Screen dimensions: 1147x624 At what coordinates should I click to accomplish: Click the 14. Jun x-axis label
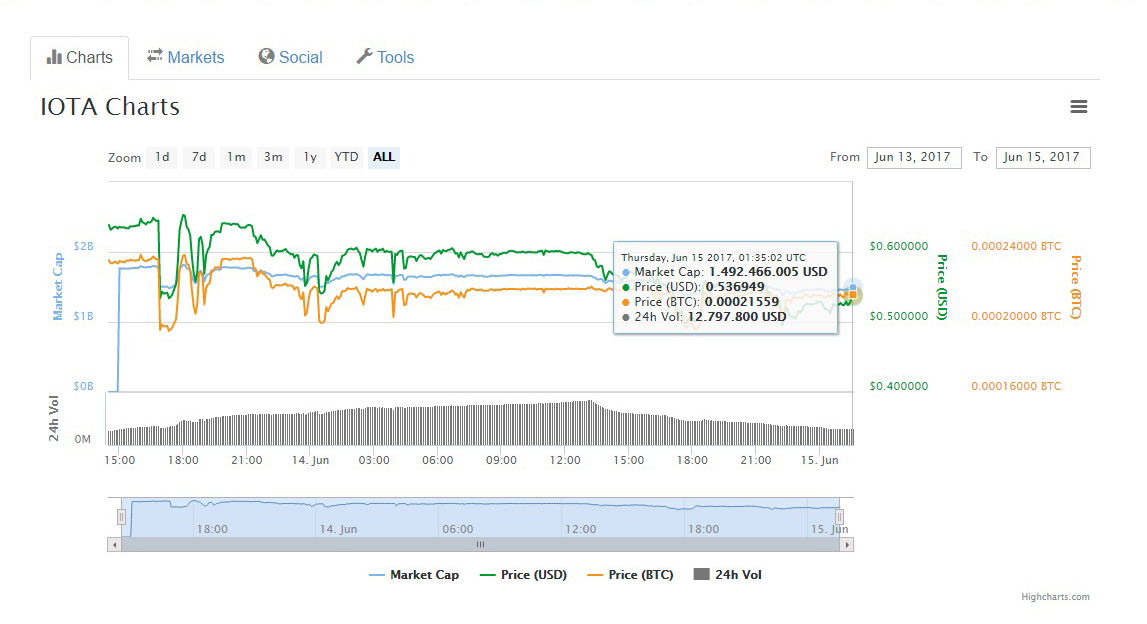(x=310, y=460)
